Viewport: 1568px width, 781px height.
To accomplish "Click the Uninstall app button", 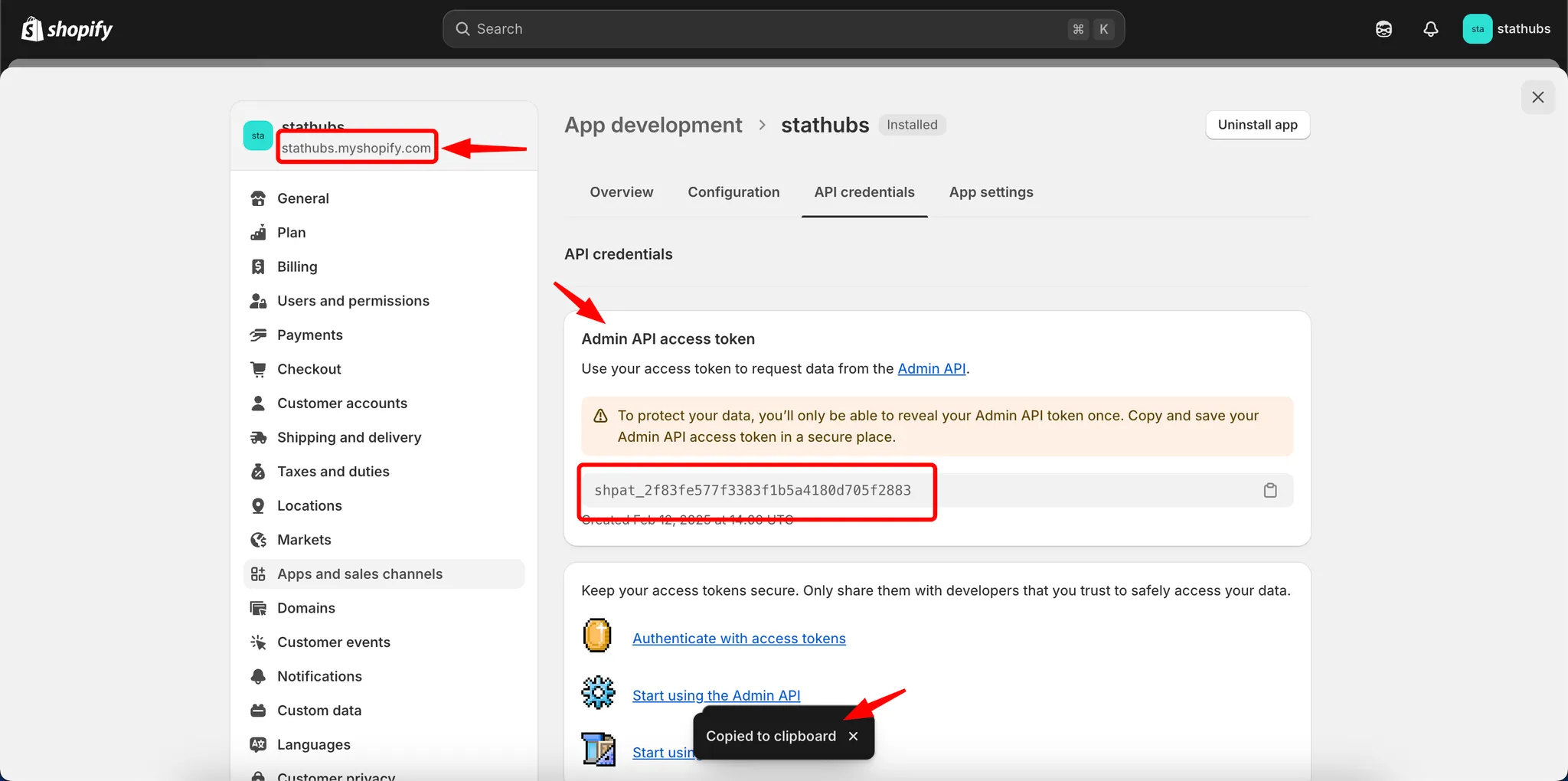I will point(1257,125).
